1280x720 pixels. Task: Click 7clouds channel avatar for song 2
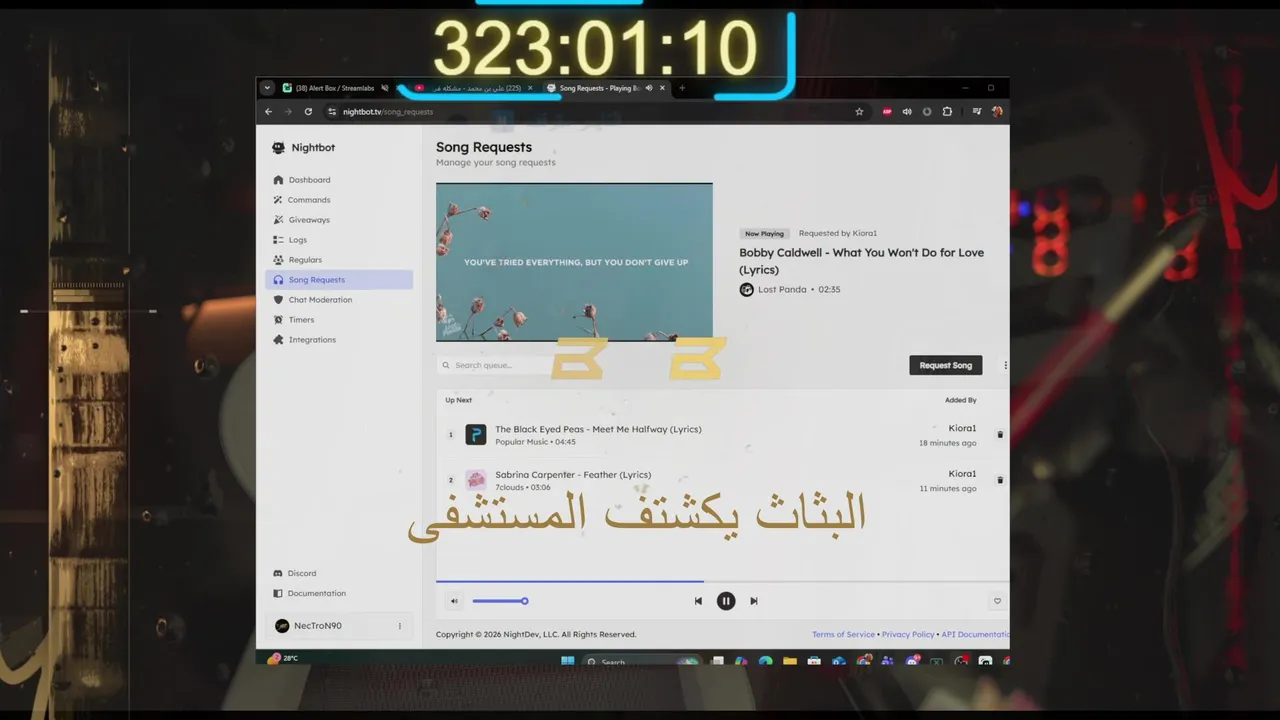pyautogui.click(x=476, y=480)
